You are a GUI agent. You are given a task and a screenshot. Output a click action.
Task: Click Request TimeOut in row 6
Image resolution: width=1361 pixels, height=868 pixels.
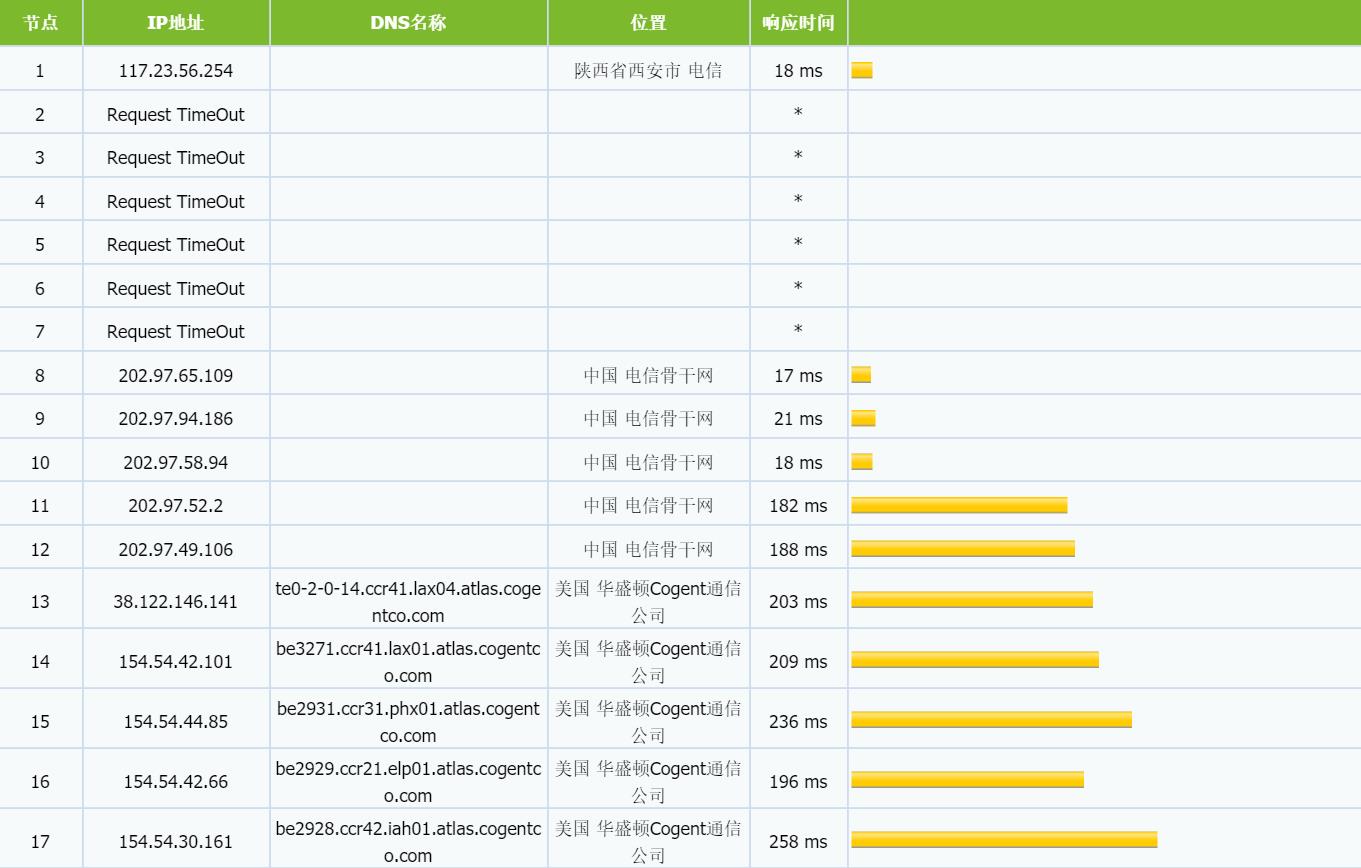tap(176, 289)
